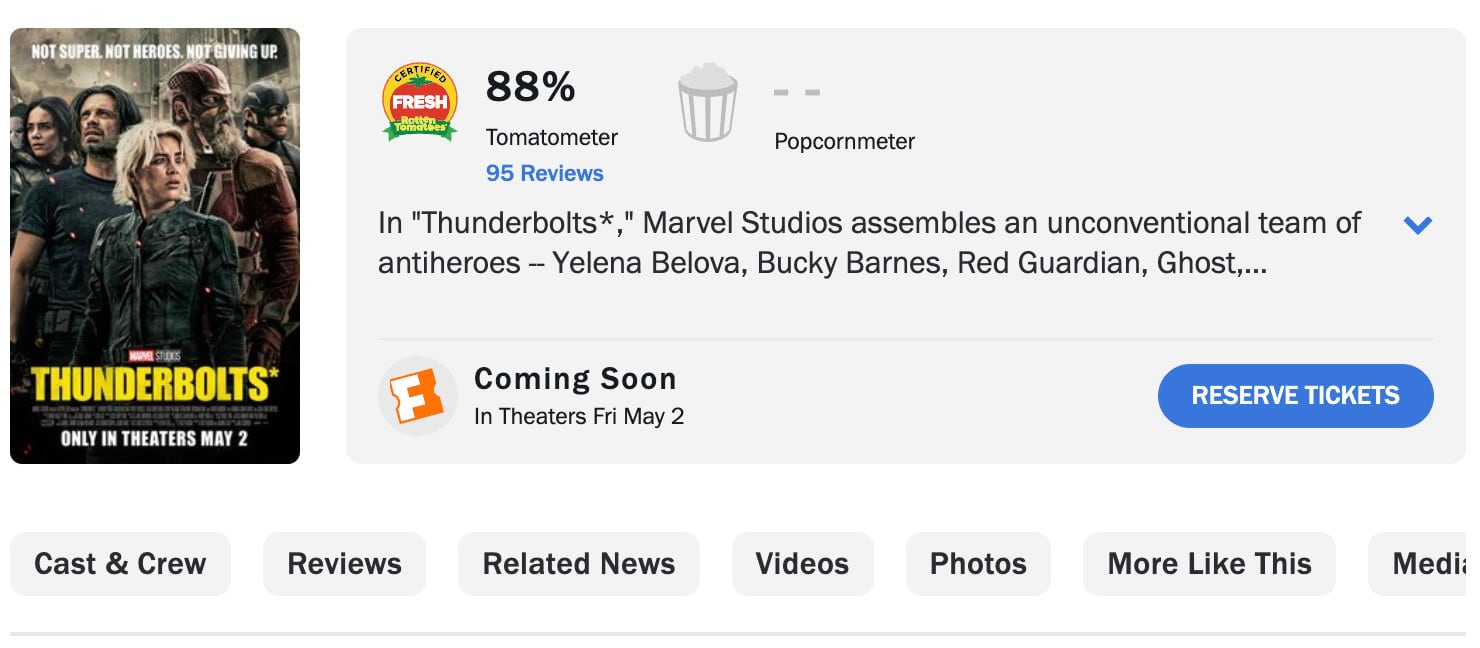This screenshot has height=648, width=1480.
Task: Switch to the Videos tab
Action: [802, 564]
